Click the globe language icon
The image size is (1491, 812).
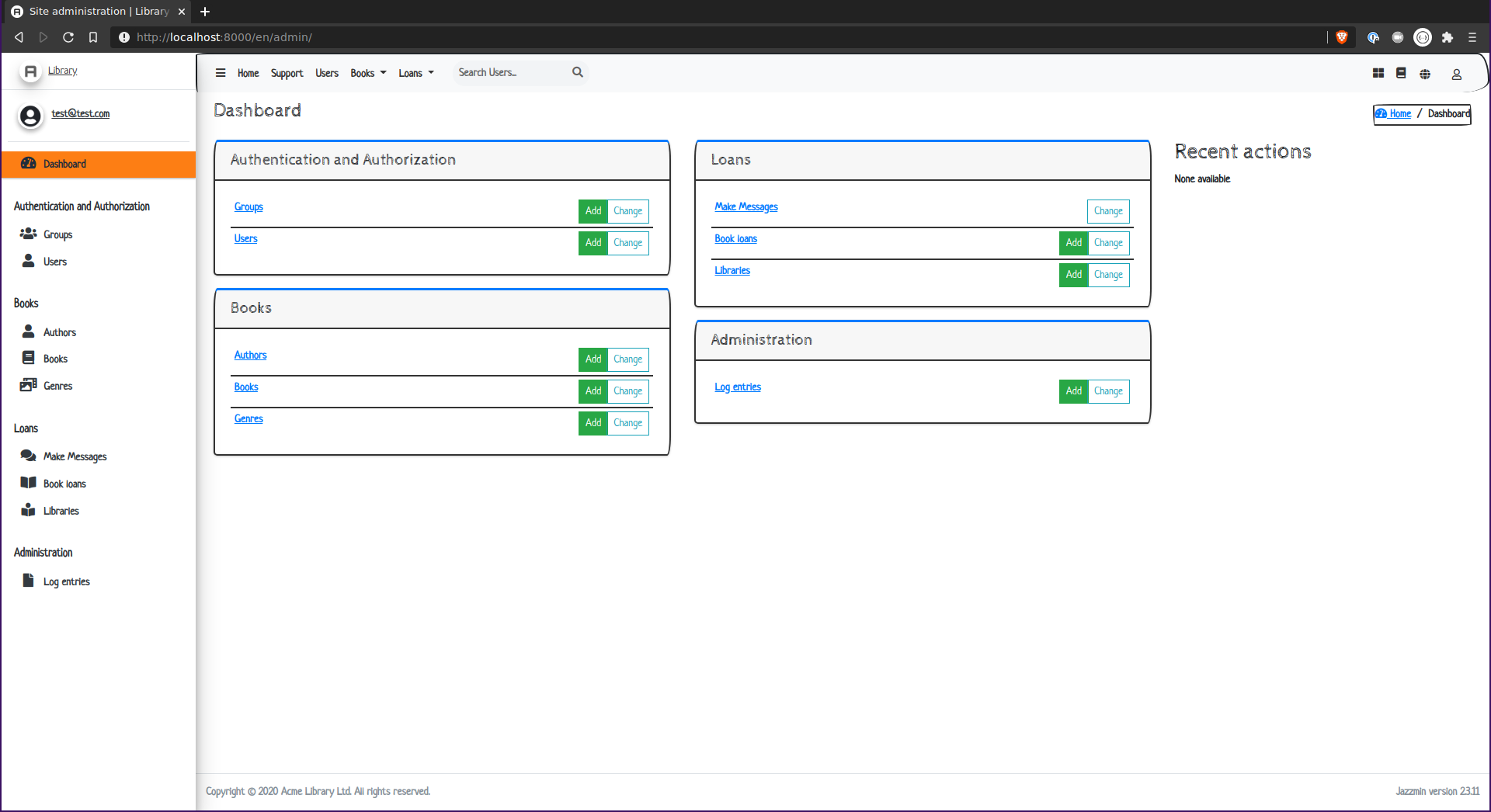point(1425,74)
